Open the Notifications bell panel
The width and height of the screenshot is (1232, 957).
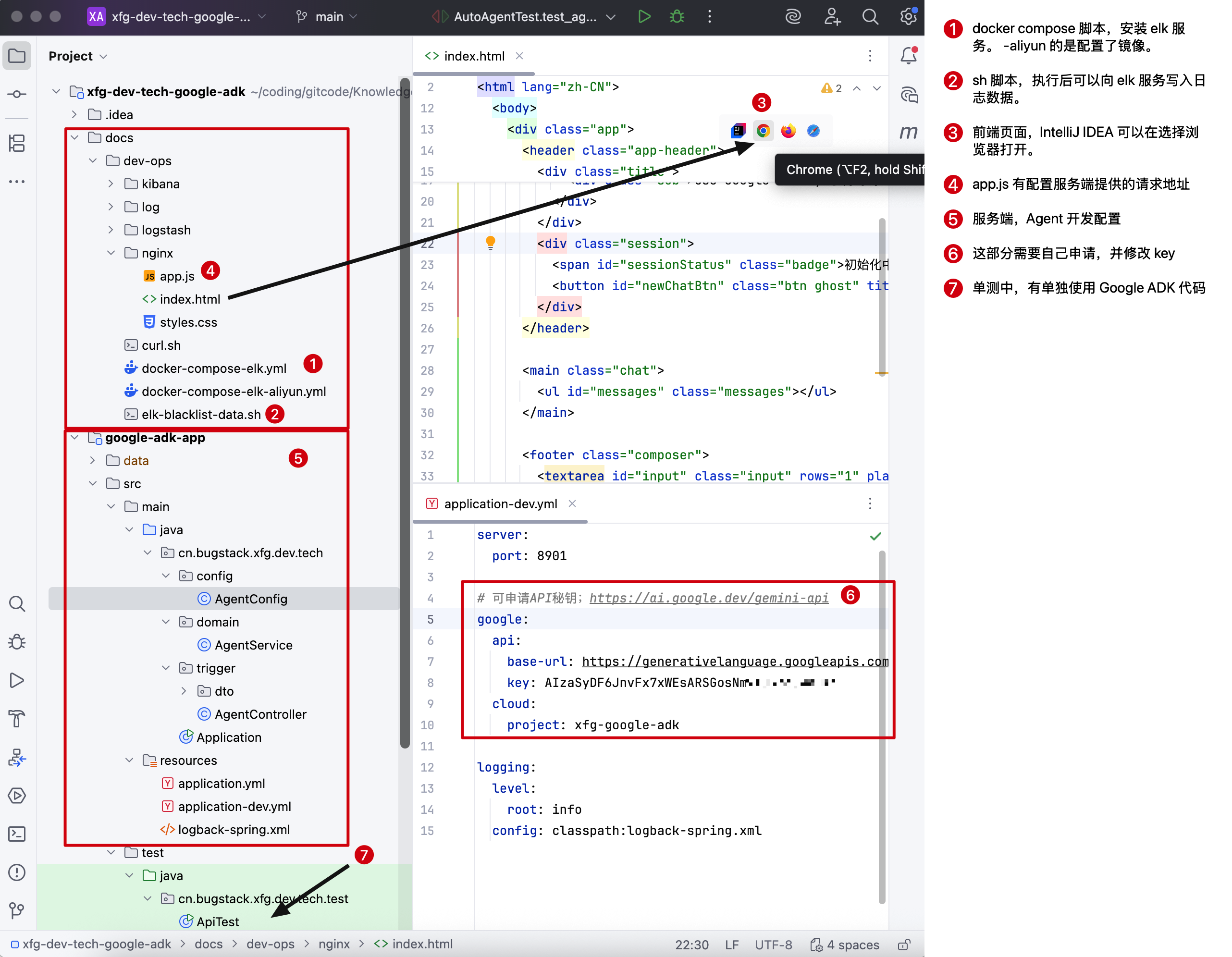point(908,55)
